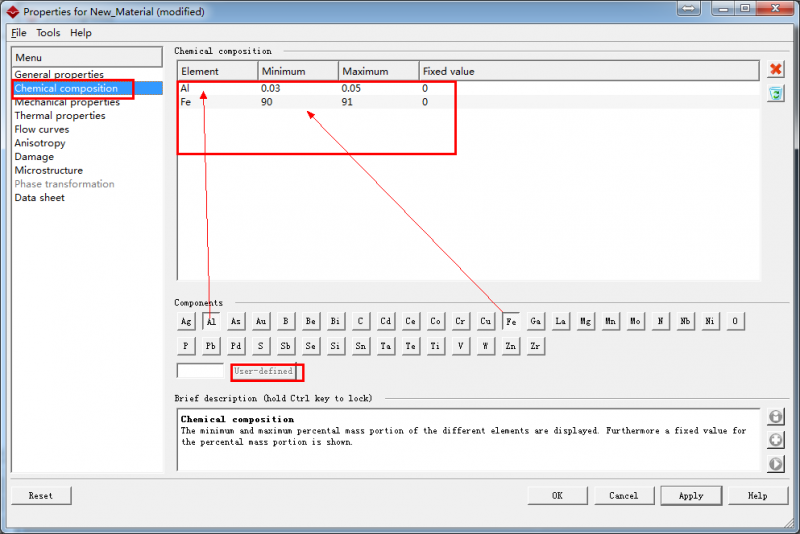This screenshot has height=534, width=800.
Task: Click the play arrow description icon
Action: pos(776,464)
